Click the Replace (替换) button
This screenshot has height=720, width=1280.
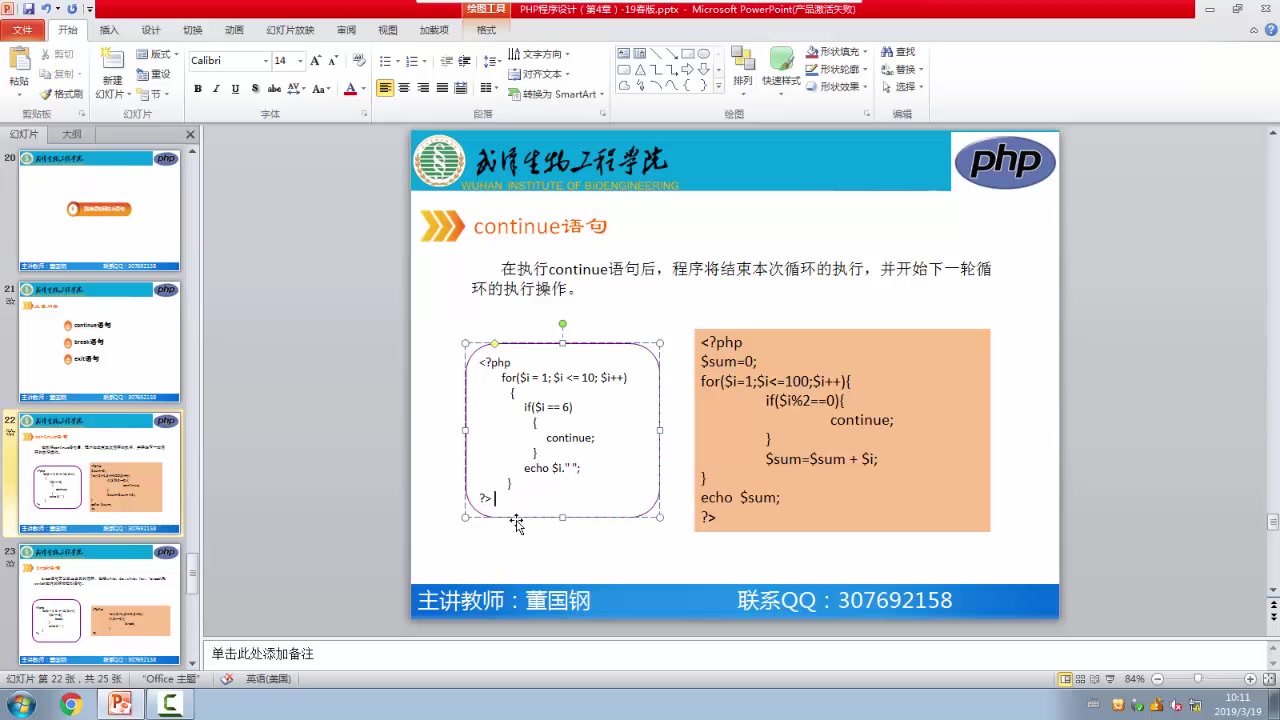(x=902, y=69)
